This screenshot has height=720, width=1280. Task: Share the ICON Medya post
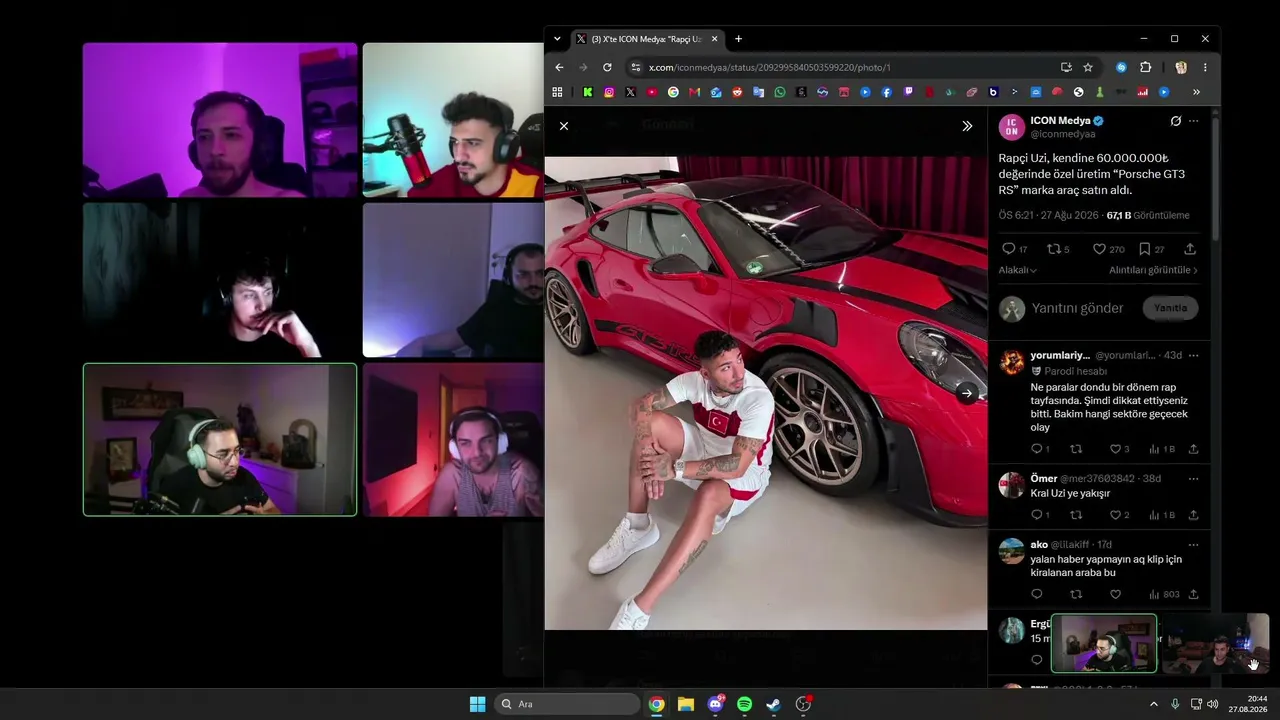pos(1190,249)
